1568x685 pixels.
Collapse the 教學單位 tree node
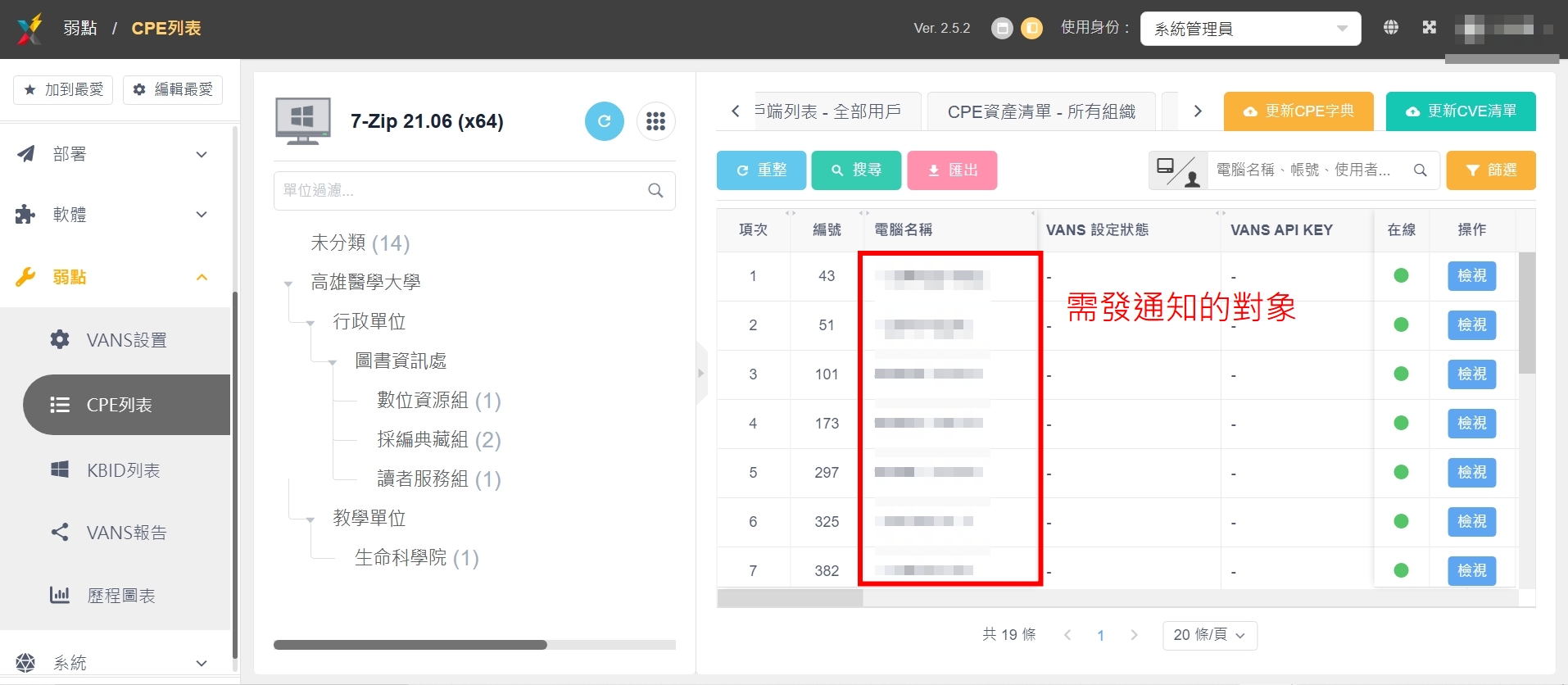(310, 520)
